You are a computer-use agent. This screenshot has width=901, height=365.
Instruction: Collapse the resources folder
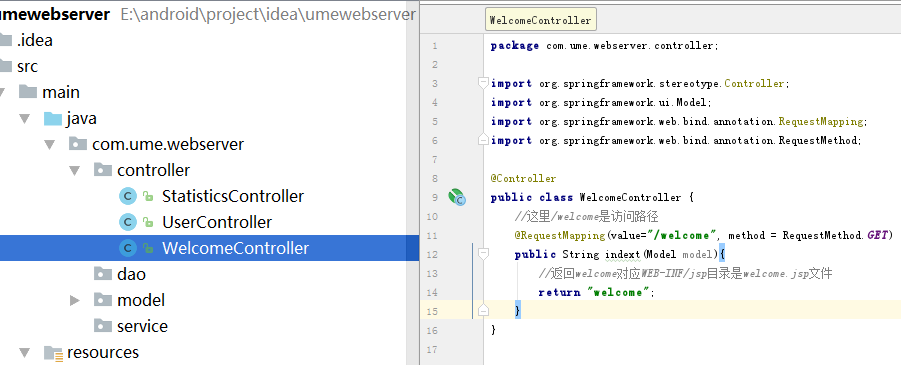coord(24,352)
